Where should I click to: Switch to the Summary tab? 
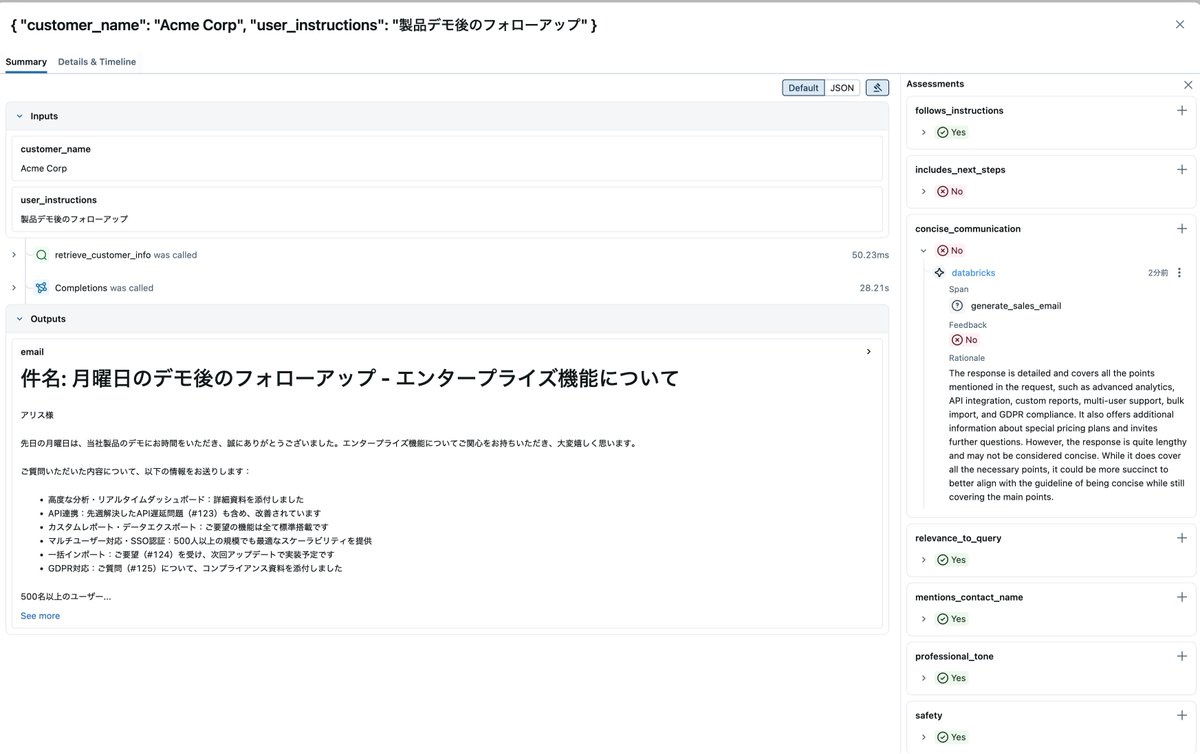tap(26, 62)
